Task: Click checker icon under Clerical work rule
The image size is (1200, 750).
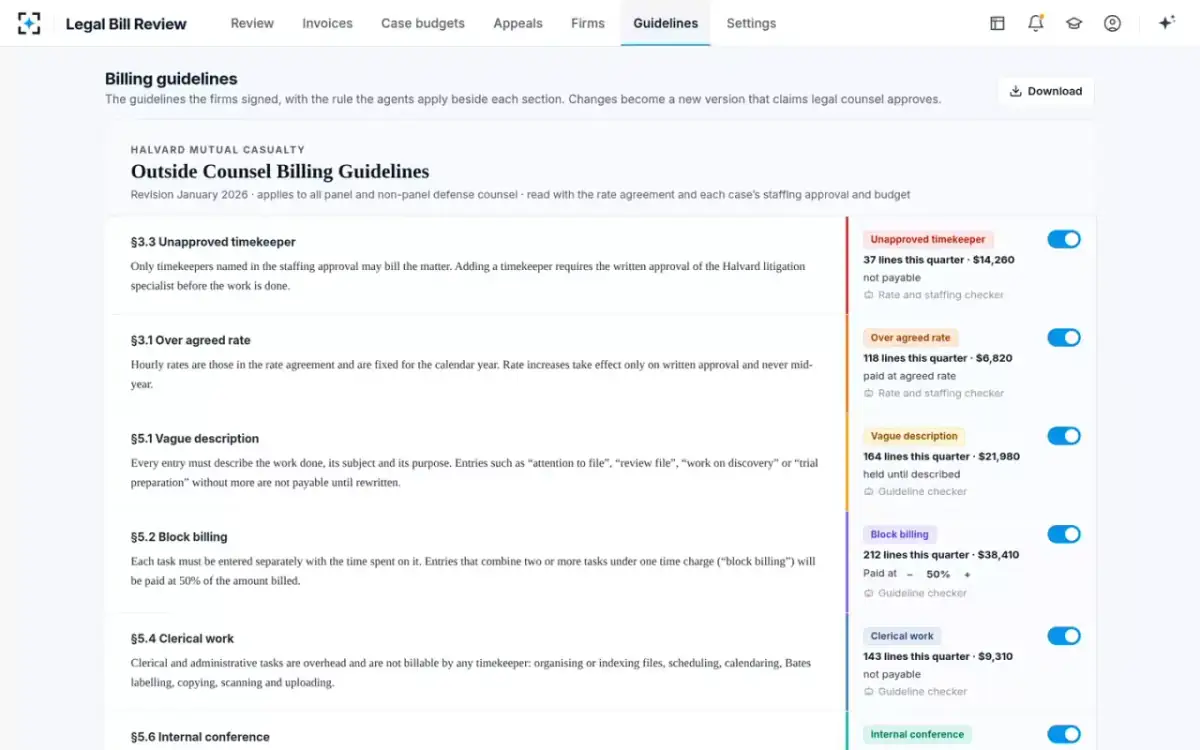Action: tap(868, 691)
